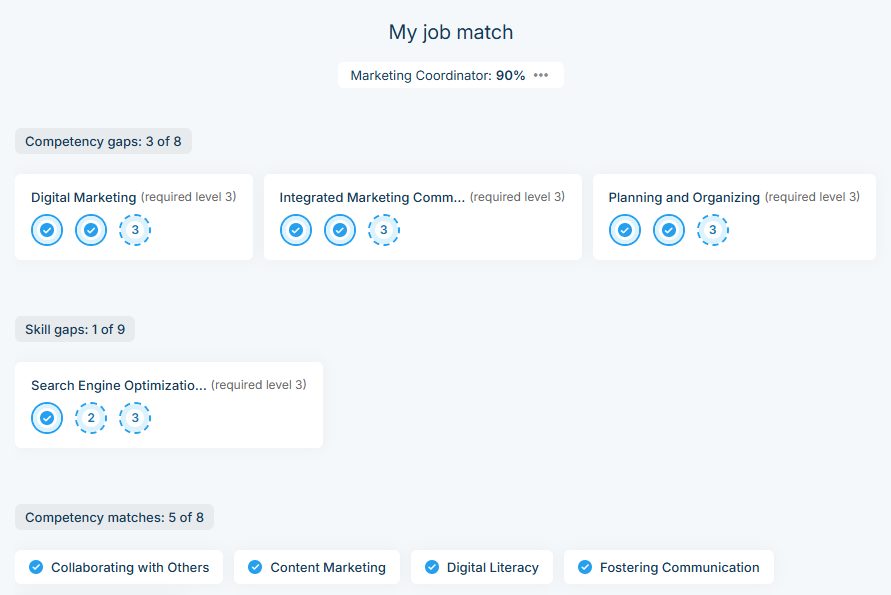The height and width of the screenshot is (595, 891).
Task: Click the first achieved checkmark in Planning and Organizing
Action: point(624,230)
